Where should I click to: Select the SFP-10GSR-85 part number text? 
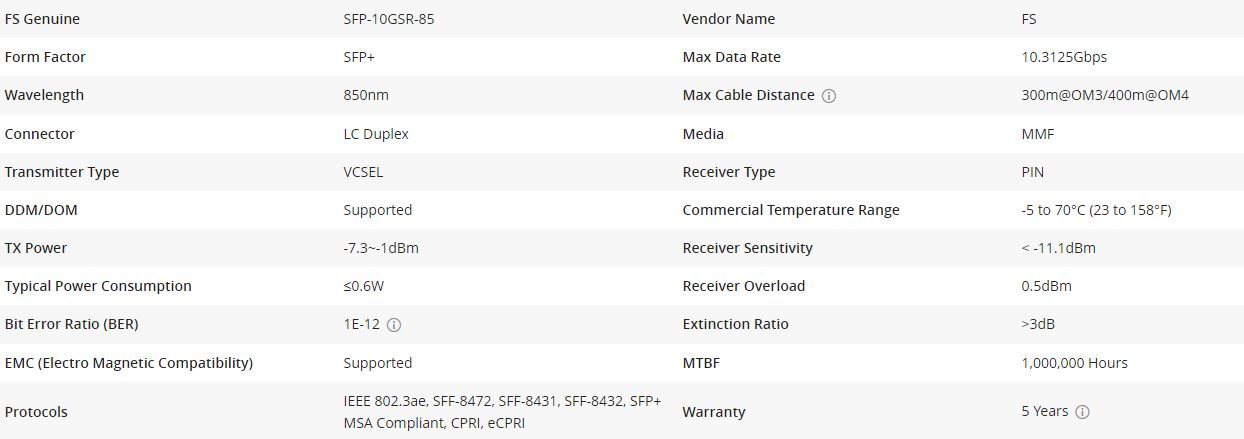click(389, 19)
